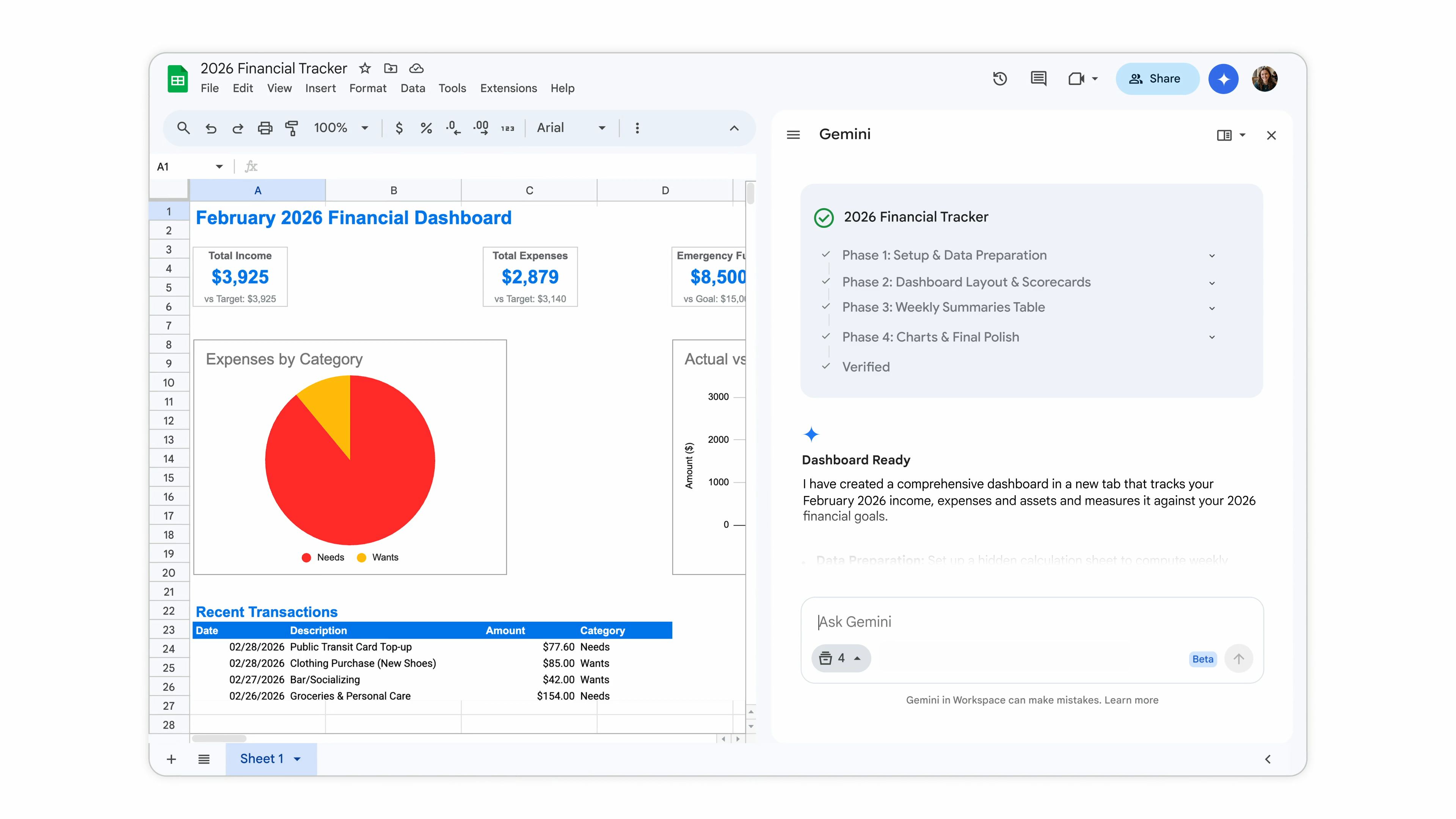Format as currency with dollar icon
1456x819 pixels.
click(399, 128)
